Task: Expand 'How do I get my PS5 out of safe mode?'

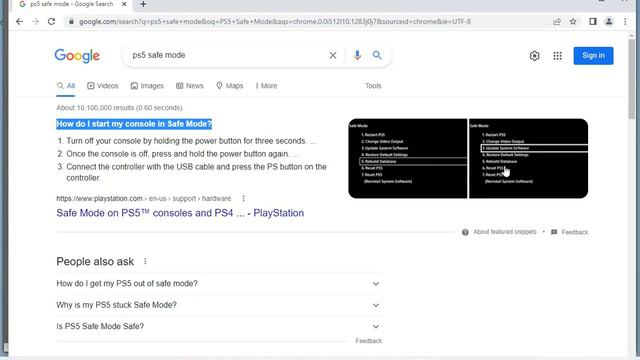Action: pyautogui.click(x=219, y=284)
